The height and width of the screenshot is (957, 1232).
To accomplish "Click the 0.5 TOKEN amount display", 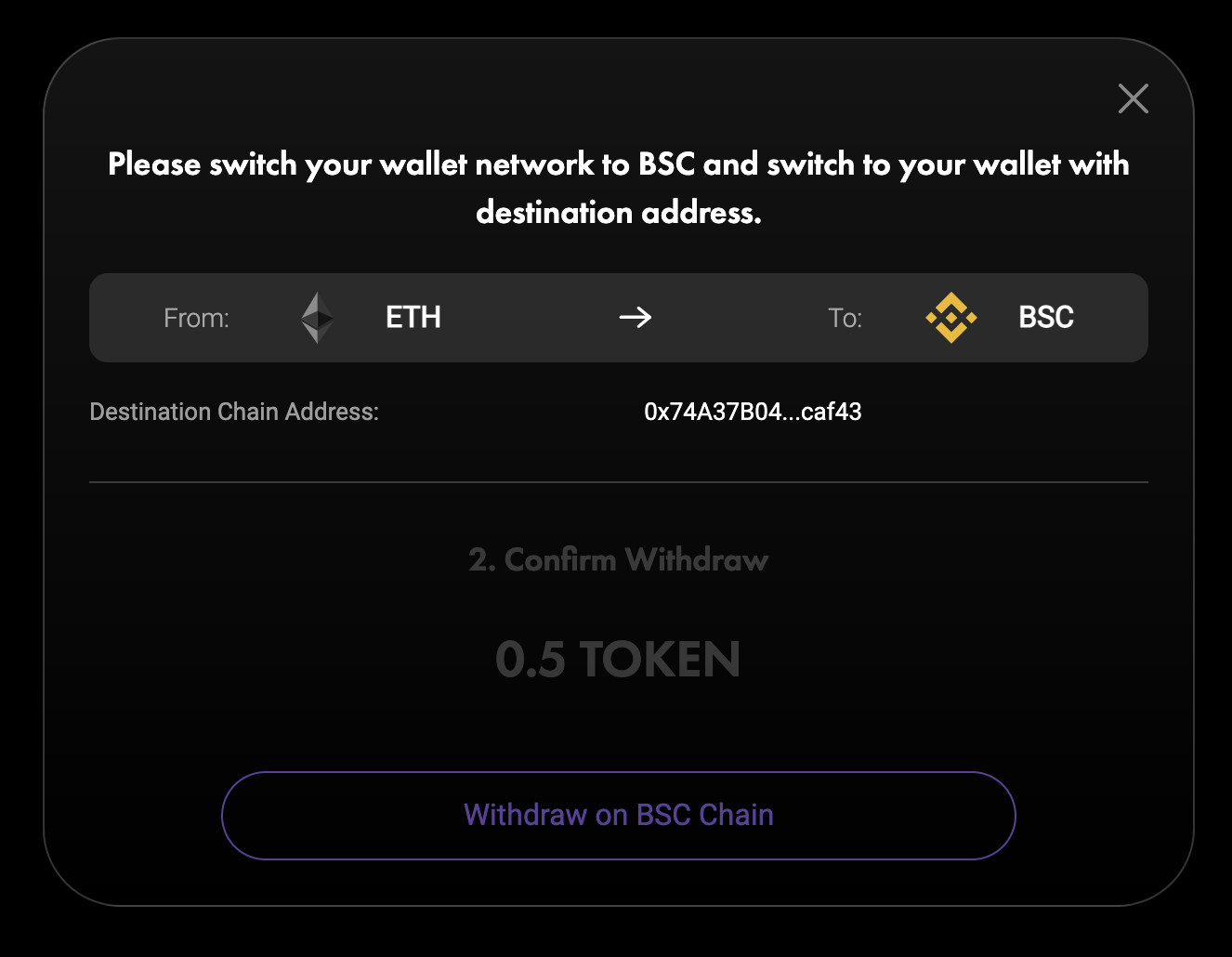I will [x=618, y=660].
